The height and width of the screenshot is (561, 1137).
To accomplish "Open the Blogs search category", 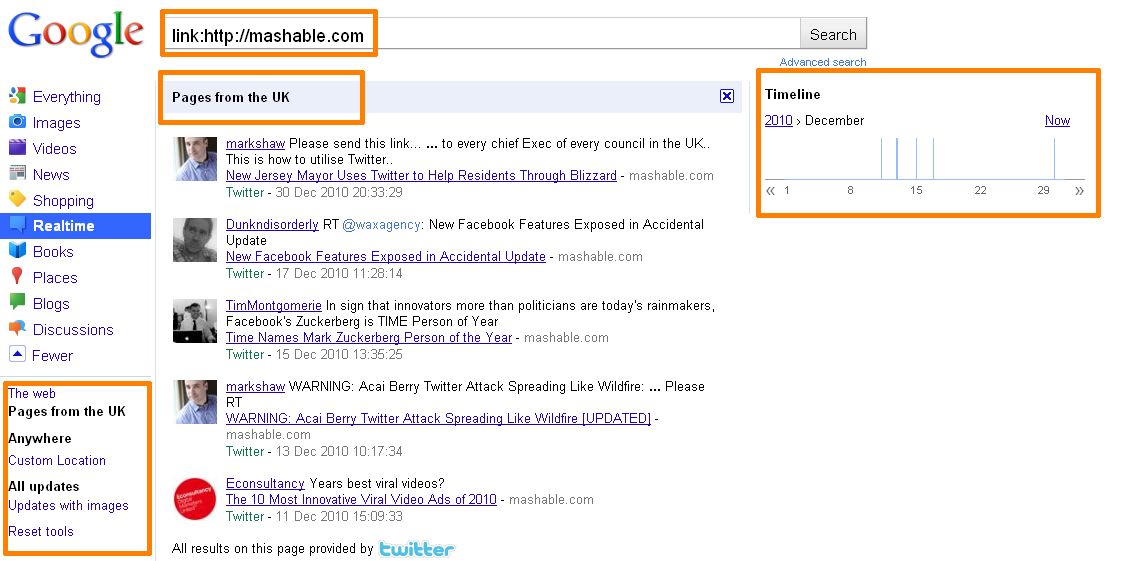I will pyautogui.click(x=51, y=303).
